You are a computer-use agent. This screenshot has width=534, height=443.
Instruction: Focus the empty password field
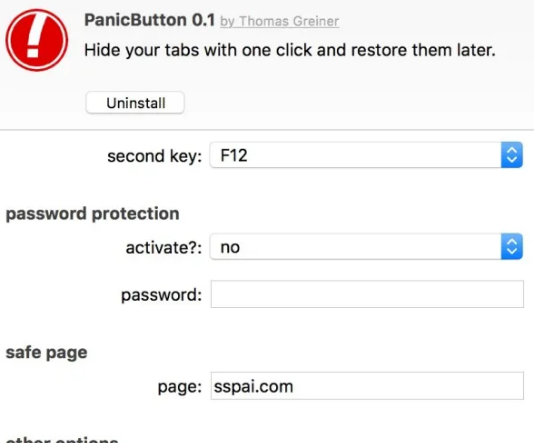click(367, 294)
